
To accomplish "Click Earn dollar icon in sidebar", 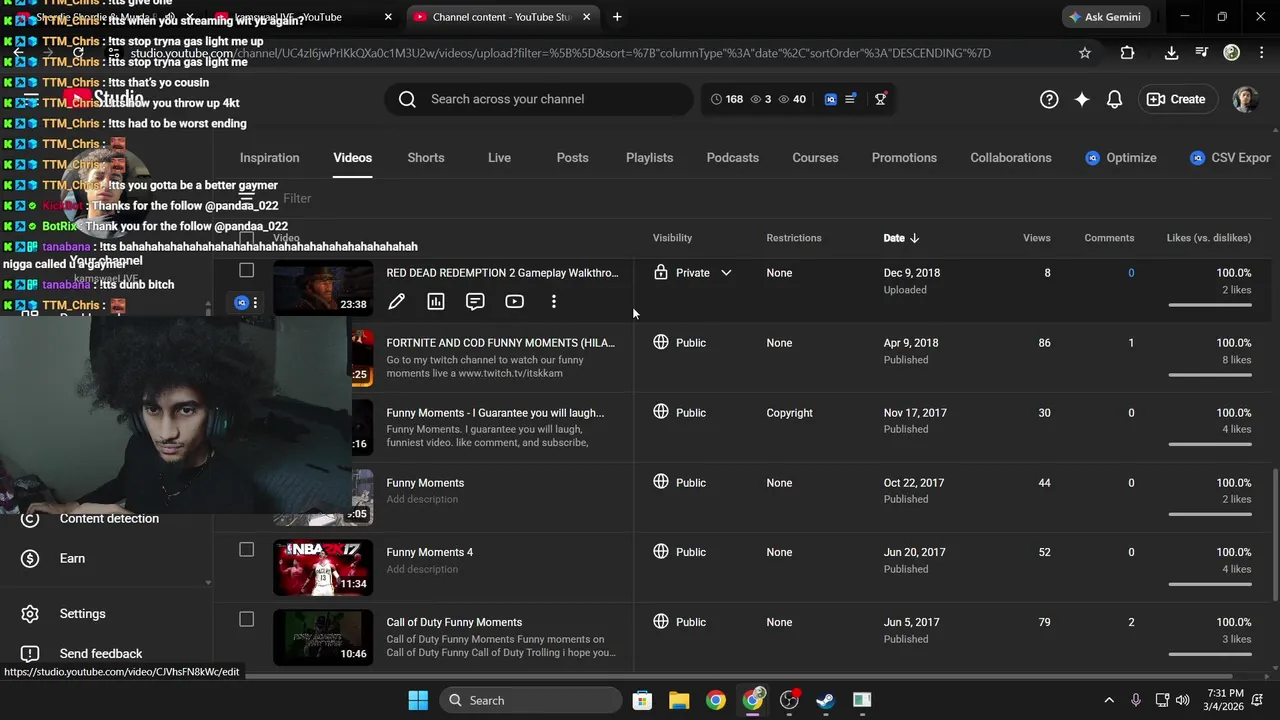I will (x=30, y=558).
